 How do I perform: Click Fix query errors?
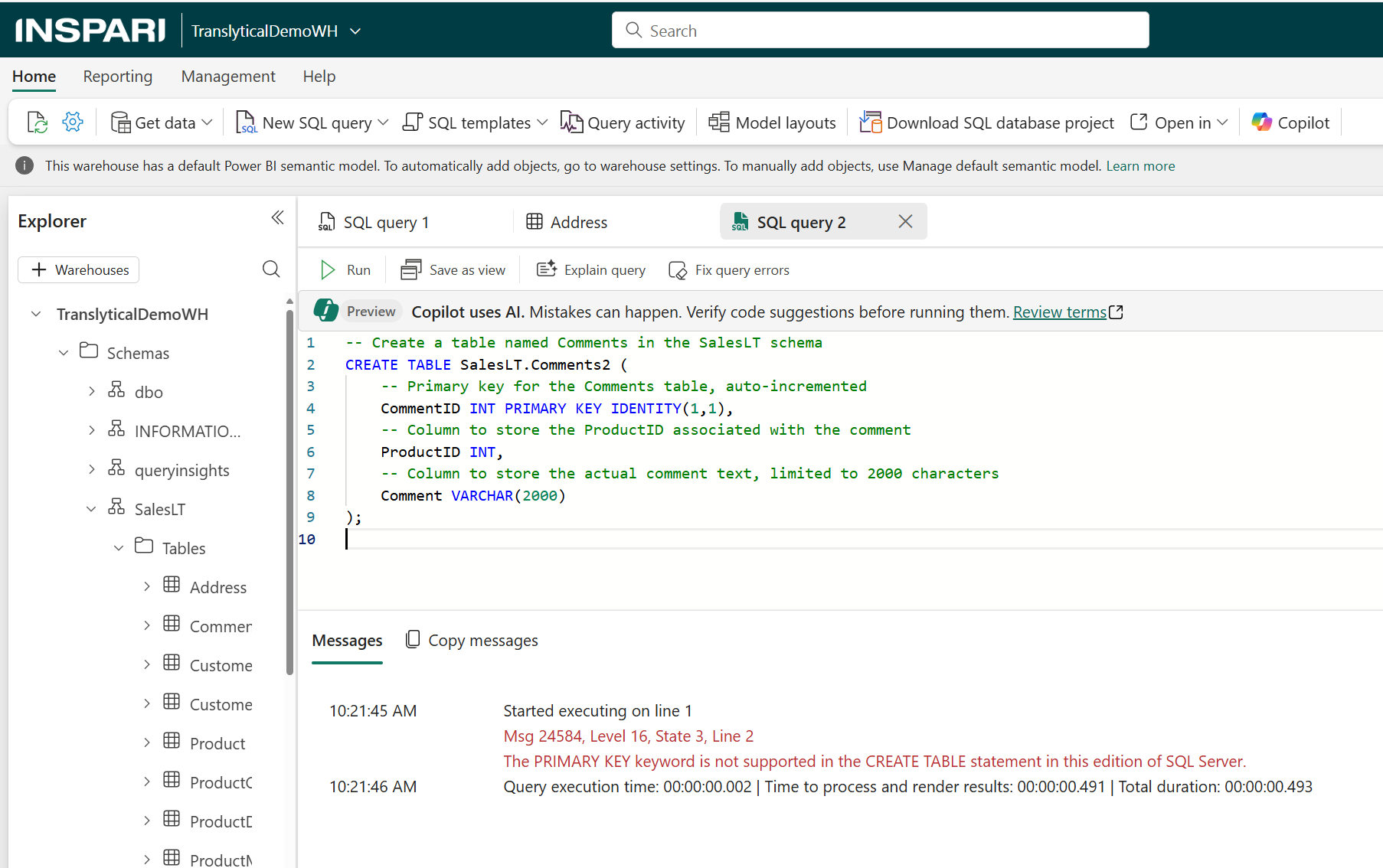728,269
